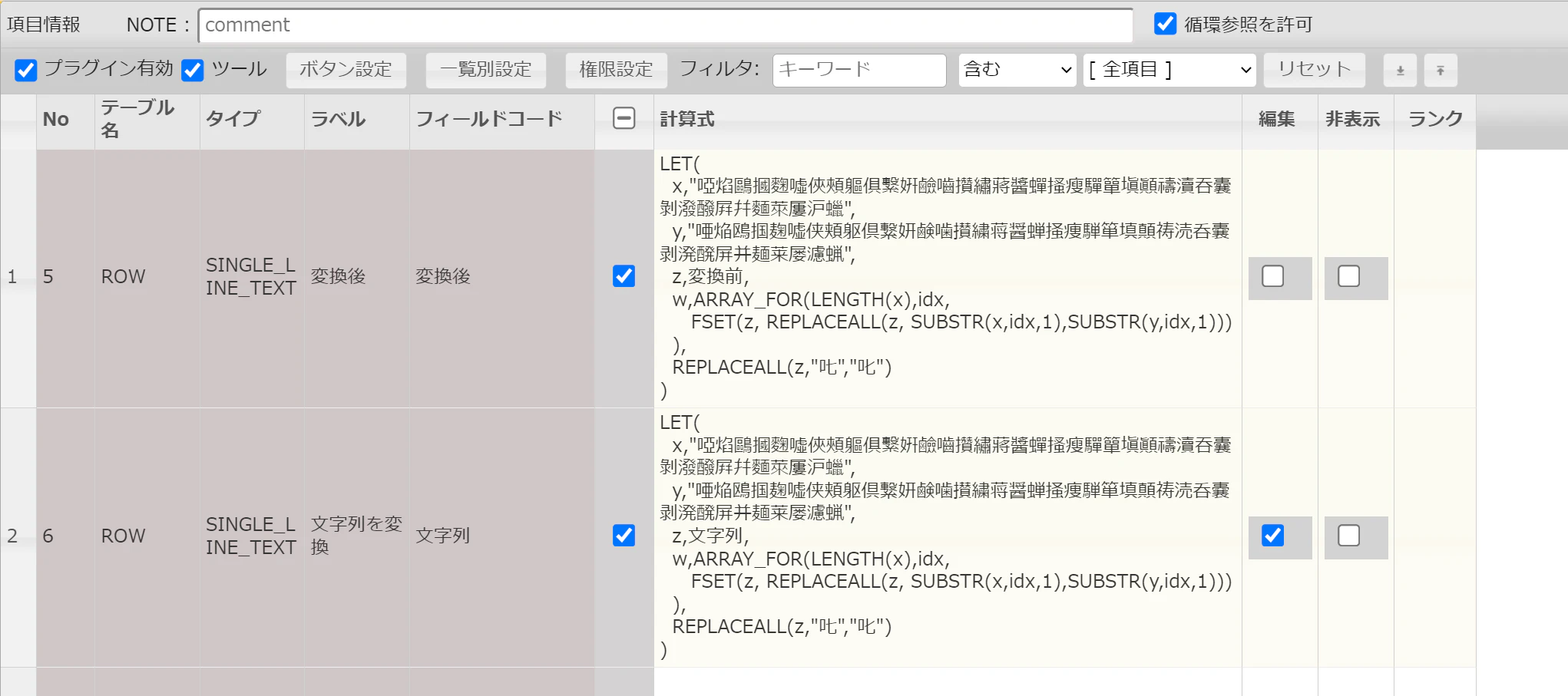Screen dimensions: 1568x696
Task: Select the 変換後 label cell
Action: pos(357,278)
